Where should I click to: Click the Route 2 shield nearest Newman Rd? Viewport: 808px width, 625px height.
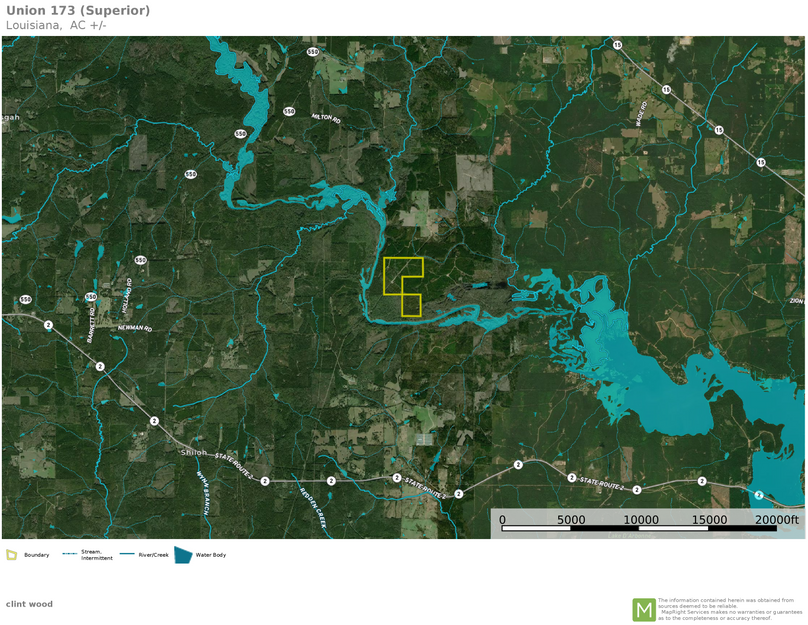click(100, 367)
